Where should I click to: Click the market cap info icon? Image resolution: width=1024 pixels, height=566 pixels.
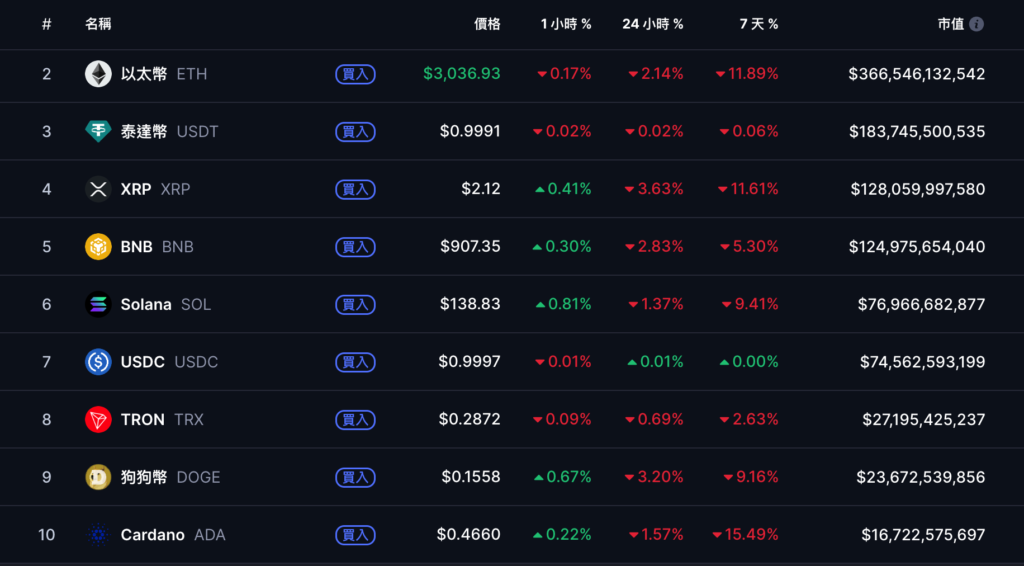point(976,24)
